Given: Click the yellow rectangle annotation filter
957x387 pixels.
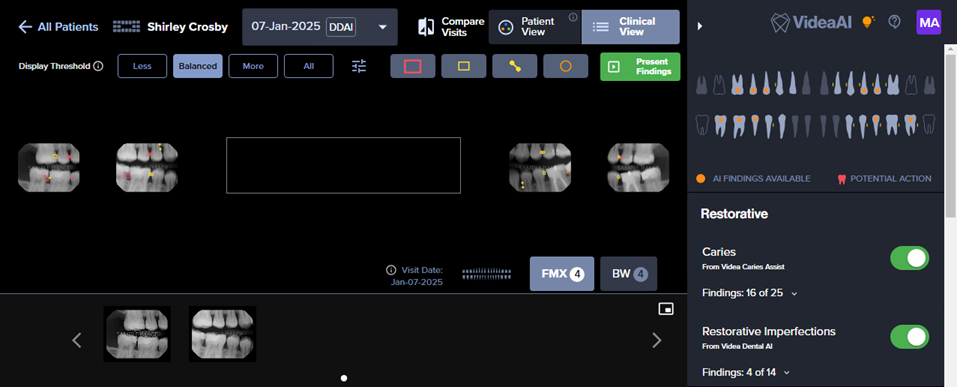Looking at the screenshot, I should [x=464, y=66].
